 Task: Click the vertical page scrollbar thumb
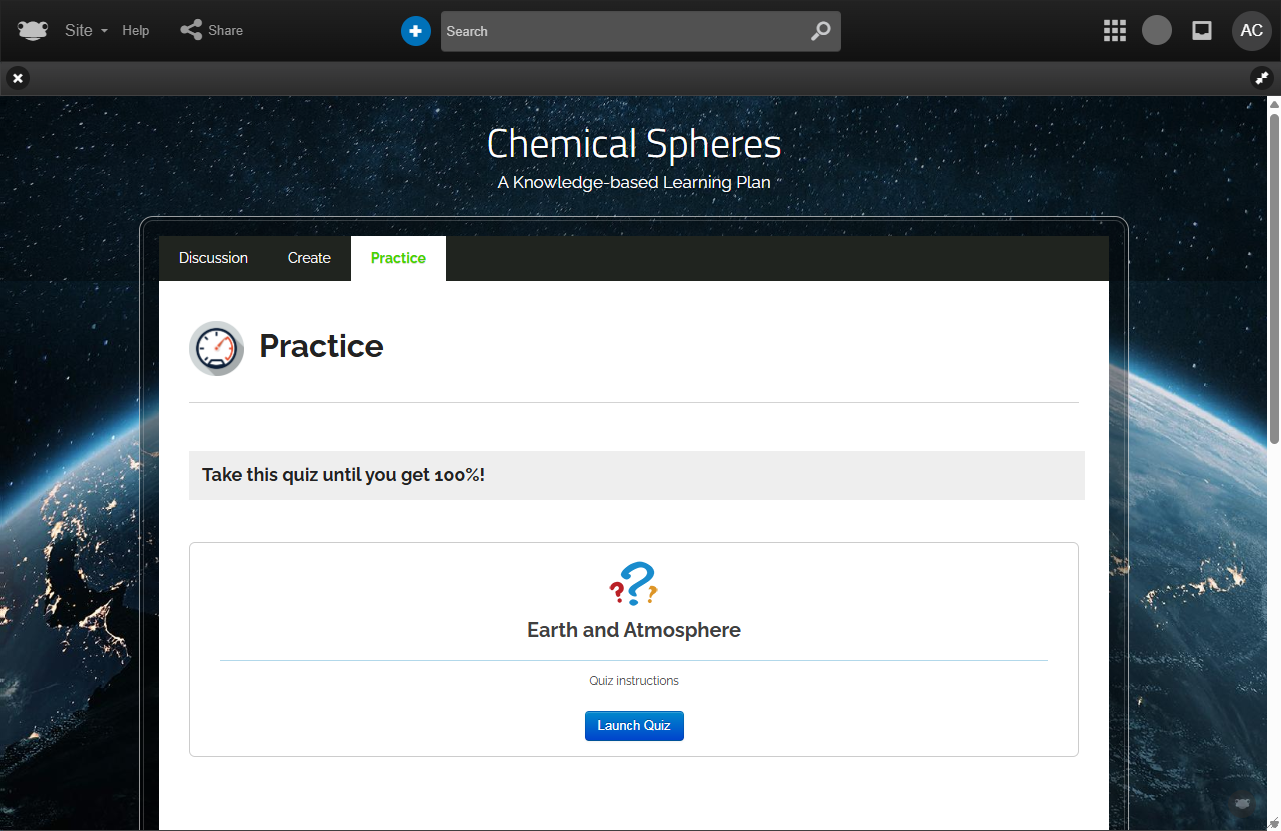1274,270
